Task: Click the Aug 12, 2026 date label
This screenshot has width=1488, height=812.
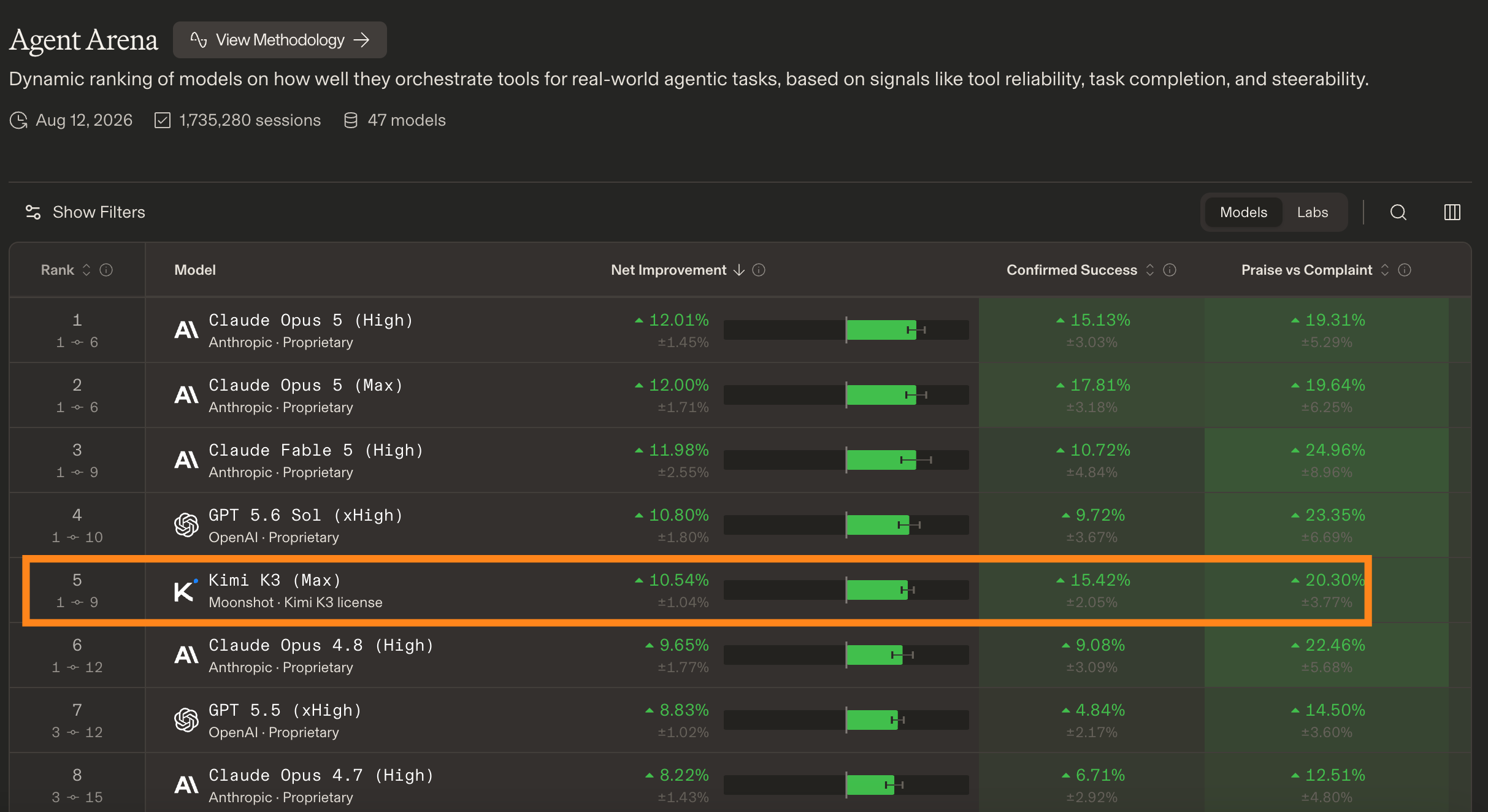Action: [84, 120]
